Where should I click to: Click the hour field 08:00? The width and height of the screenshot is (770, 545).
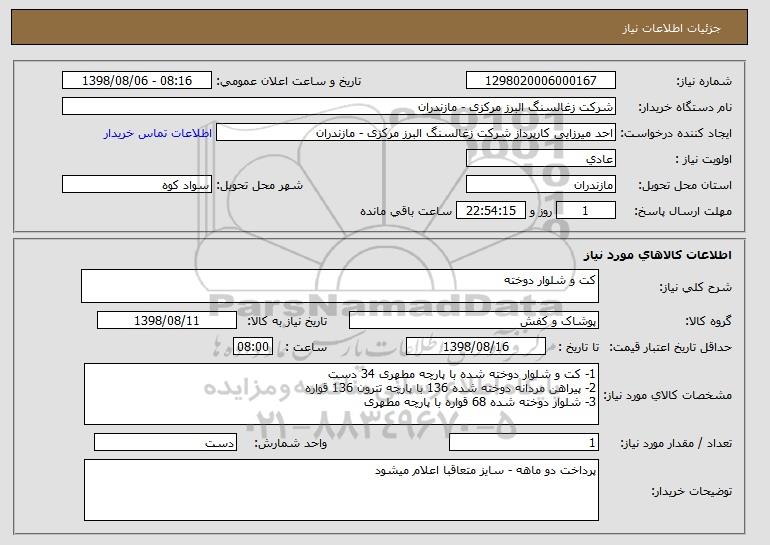[252, 347]
